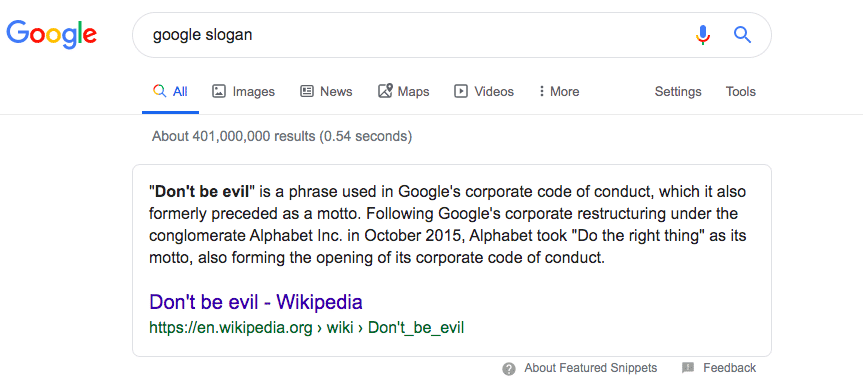Viewport: 863px width, 388px height.
Task: Click the Feedback link text
Action: tap(729, 368)
